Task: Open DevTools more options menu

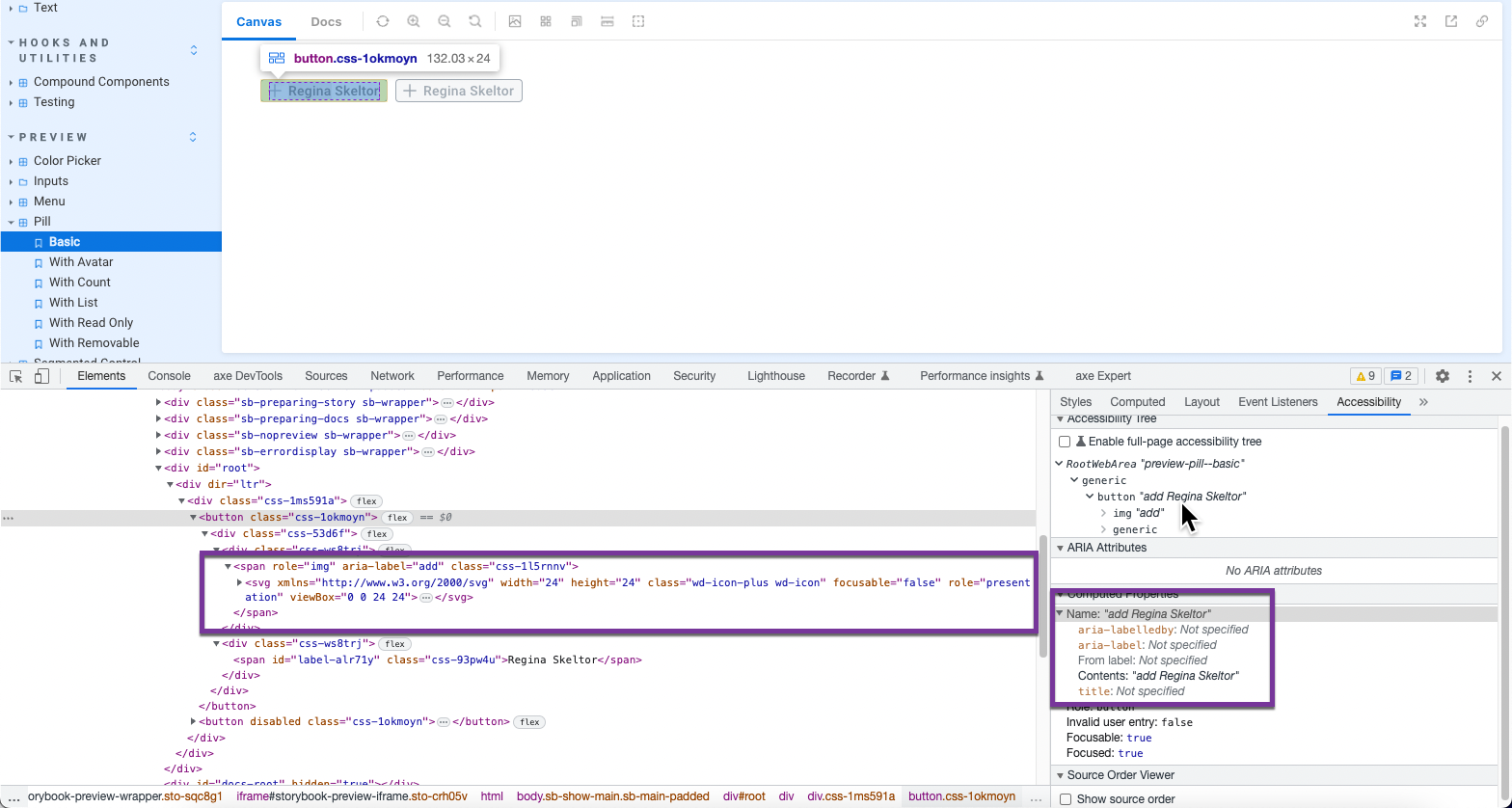Action: [1470, 376]
